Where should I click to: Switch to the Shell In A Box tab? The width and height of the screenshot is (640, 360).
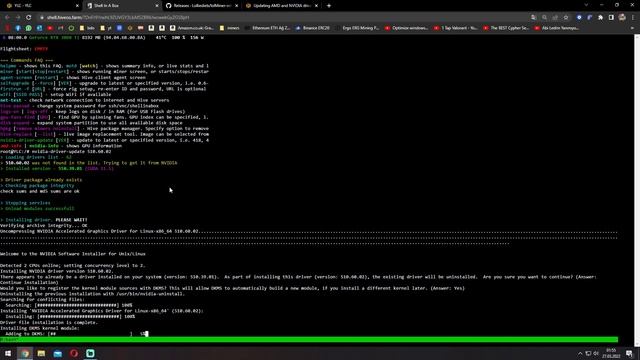click(x=121, y=6)
